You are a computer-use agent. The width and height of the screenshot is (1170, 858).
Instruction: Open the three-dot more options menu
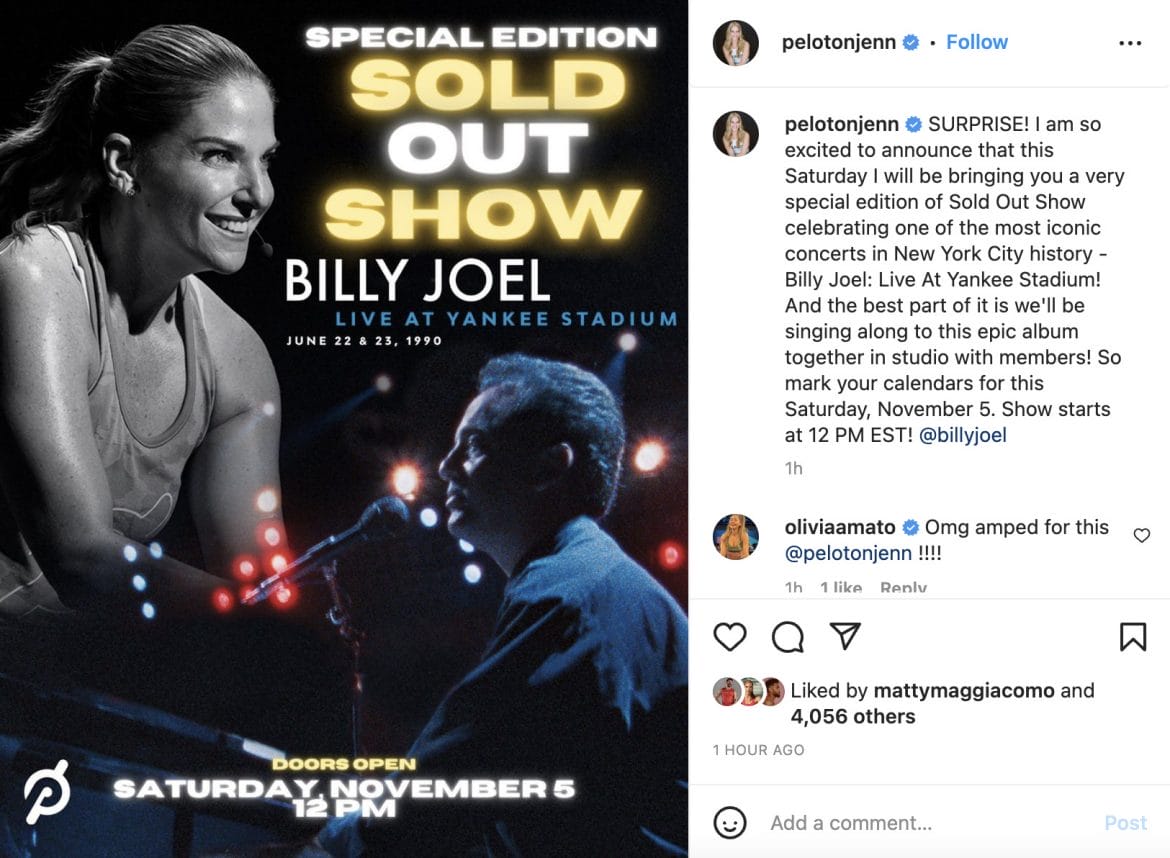pos(1130,43)
